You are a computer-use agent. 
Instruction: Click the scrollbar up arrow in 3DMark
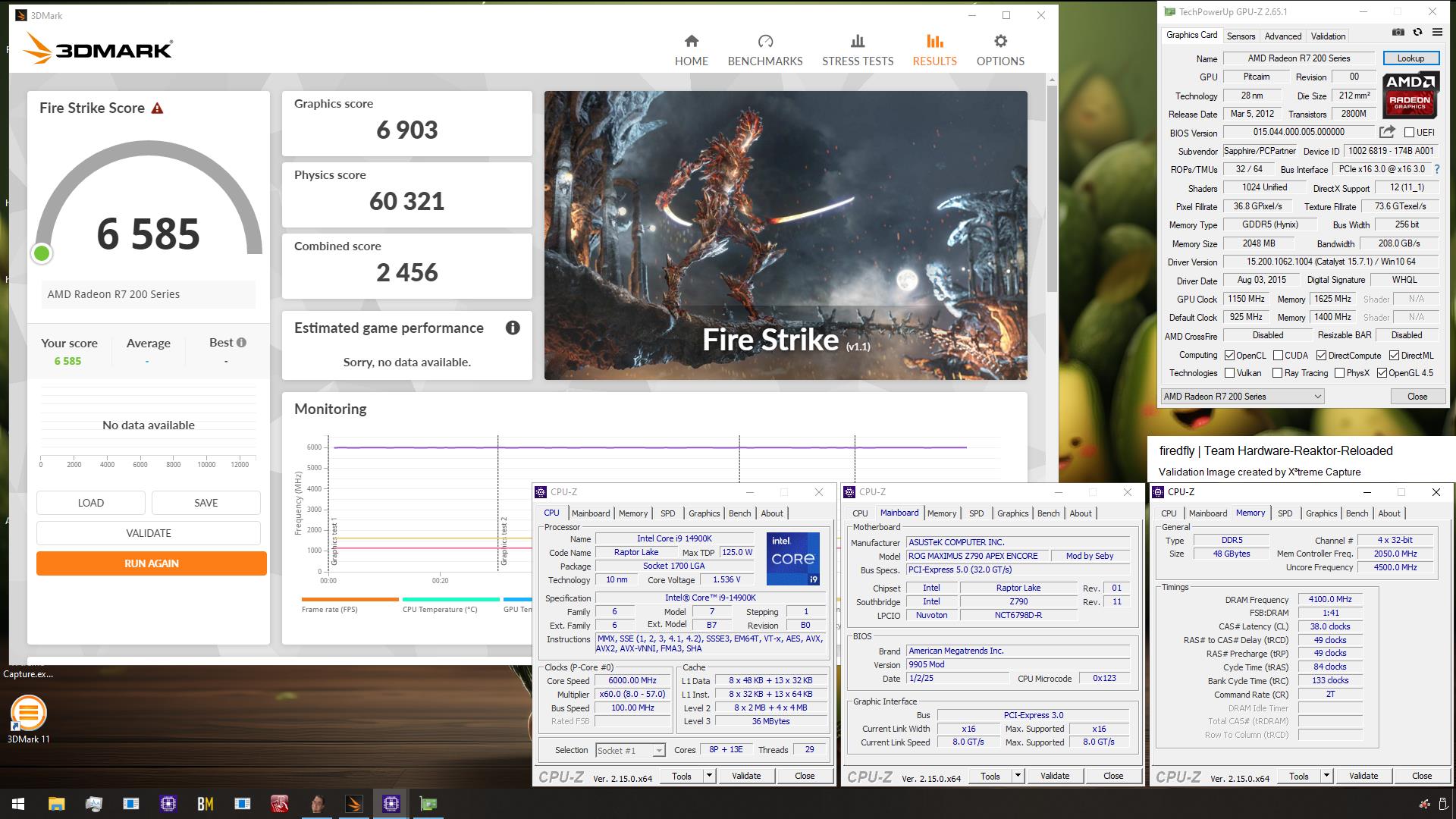click(x=1052, y=79)
